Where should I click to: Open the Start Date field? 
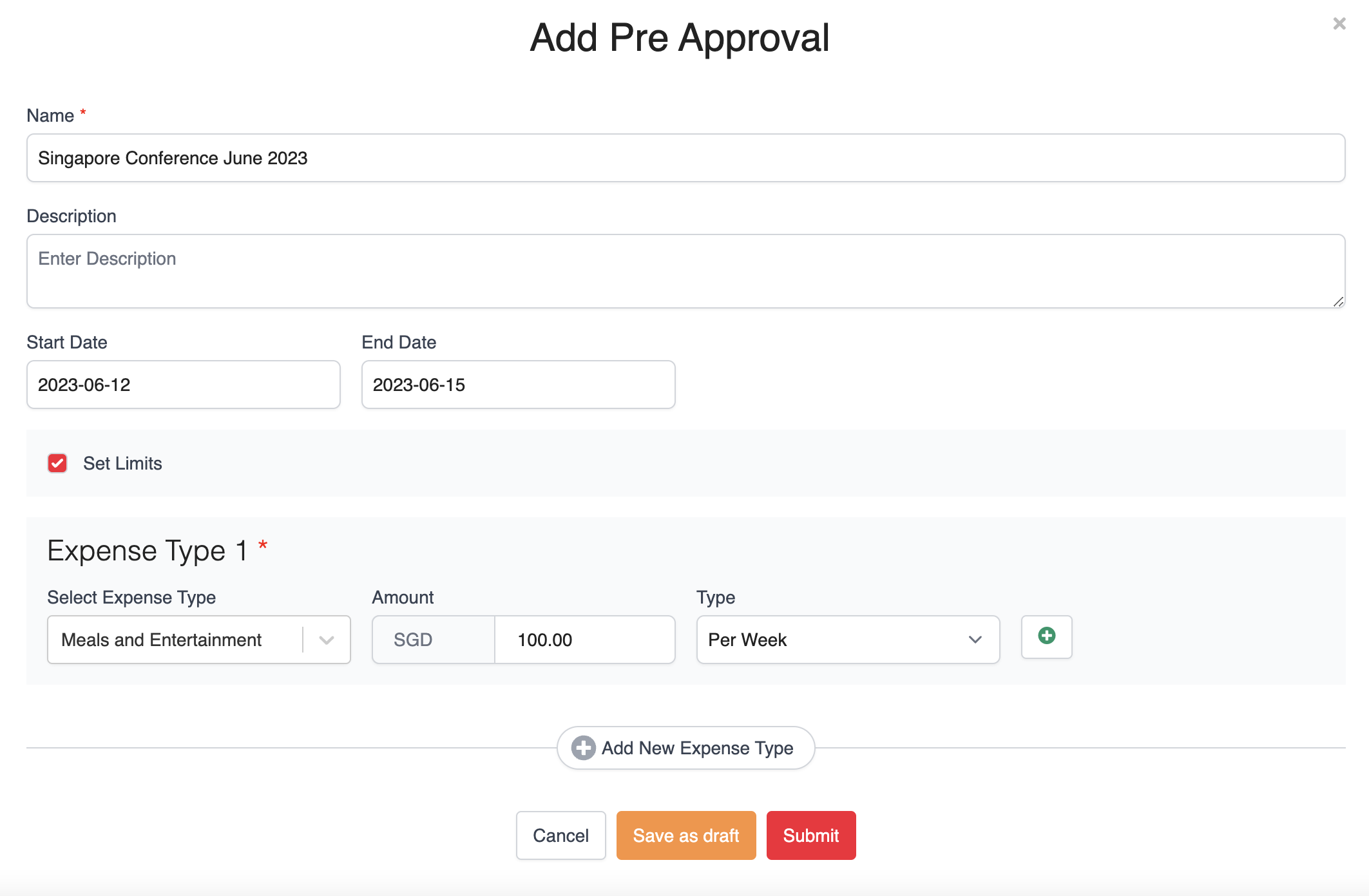[x=183, y=385]
